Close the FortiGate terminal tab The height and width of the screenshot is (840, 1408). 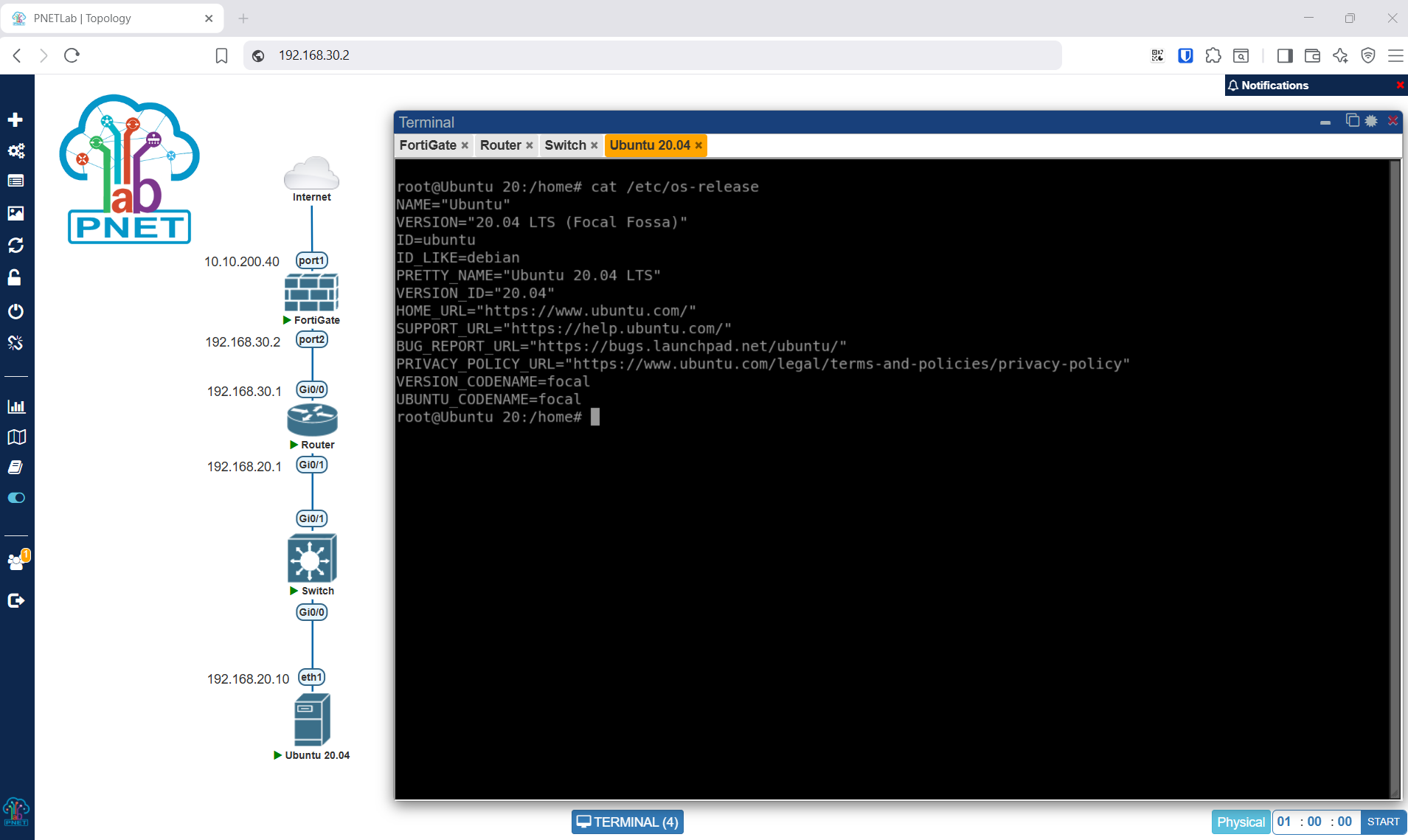tap(465, 146)
